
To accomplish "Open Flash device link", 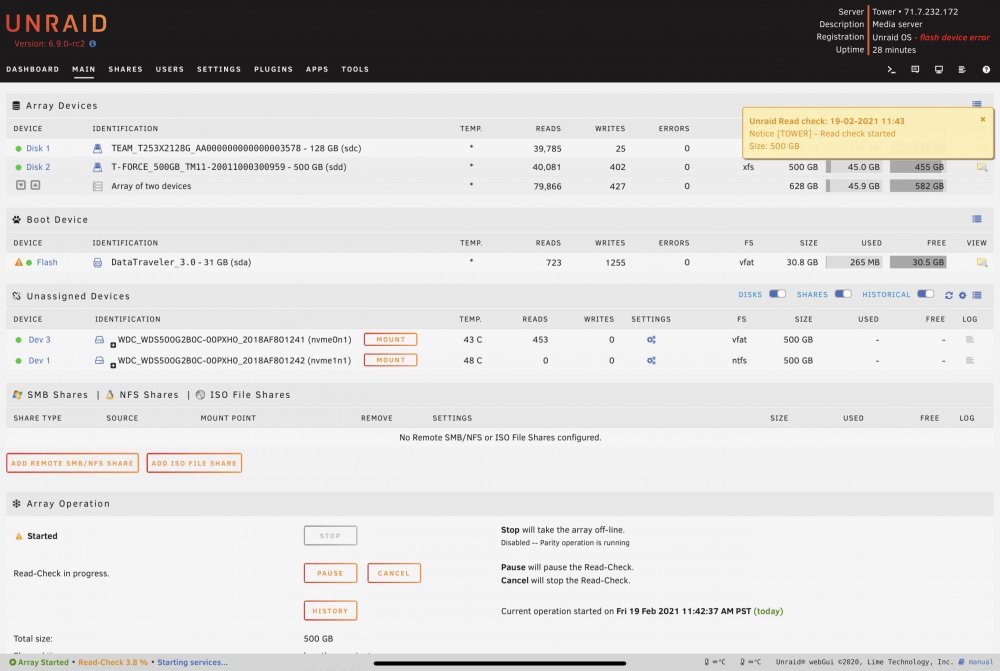I will point(47,262).
